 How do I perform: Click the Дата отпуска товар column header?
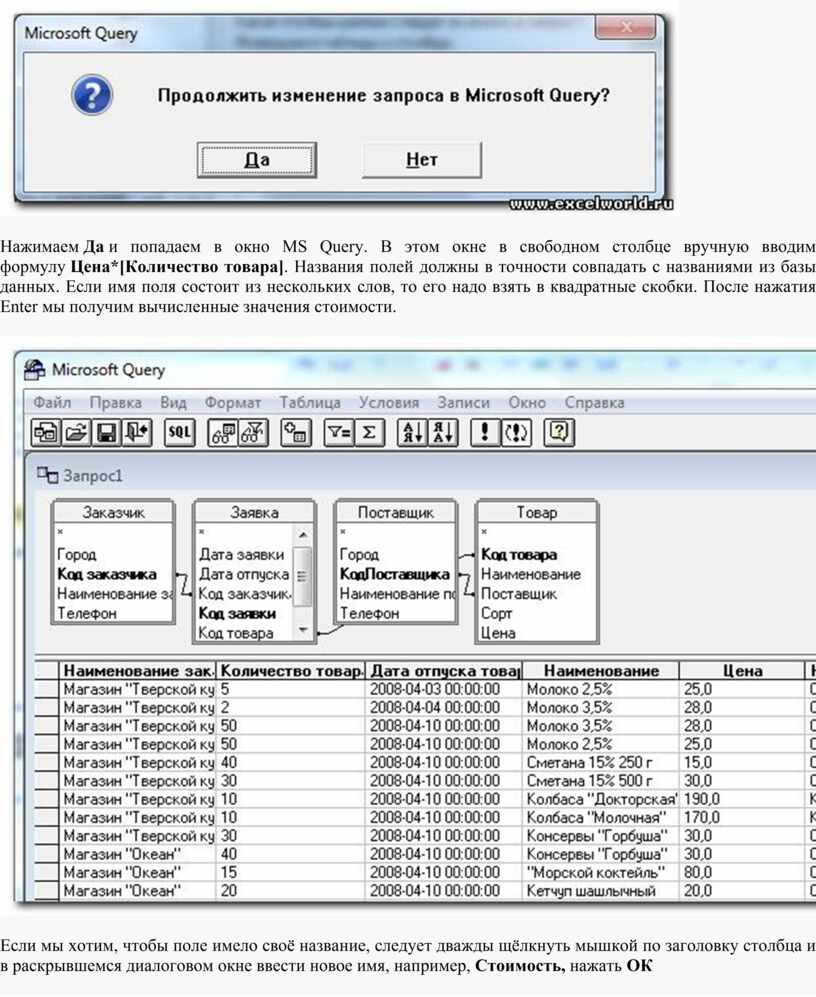(444, 671)
